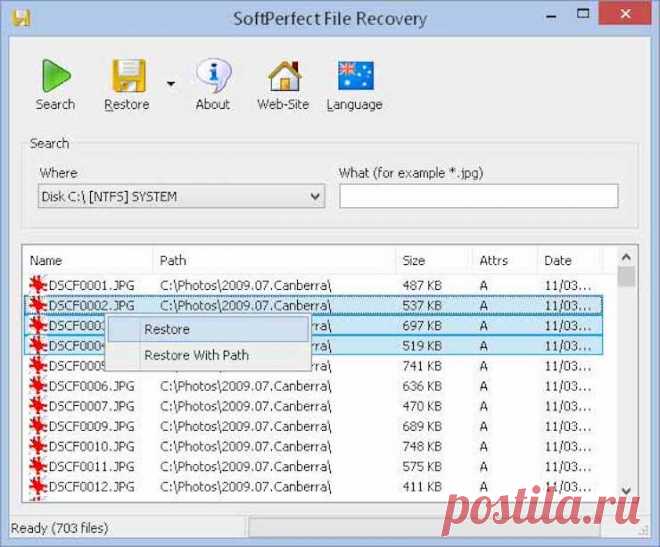Screen dimensions: 660x547
Task: Click the 537 KB size cell
Action: [422, 305]
